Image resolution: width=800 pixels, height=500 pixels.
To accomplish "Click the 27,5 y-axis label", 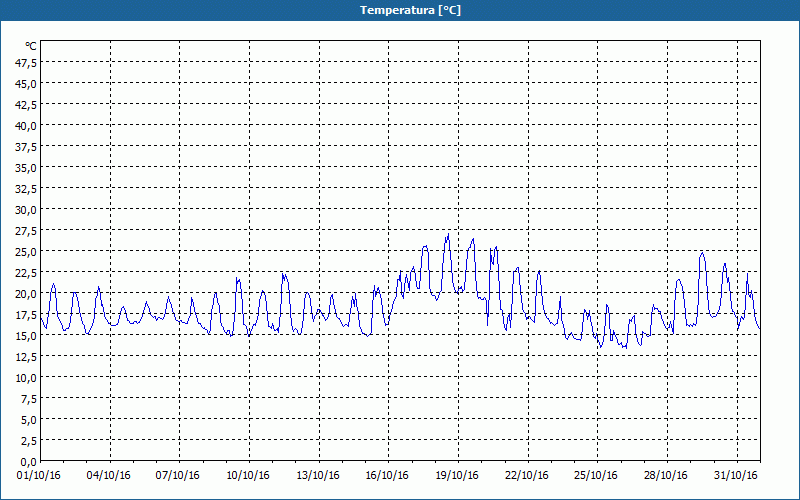I will click(x=27, y=231).
